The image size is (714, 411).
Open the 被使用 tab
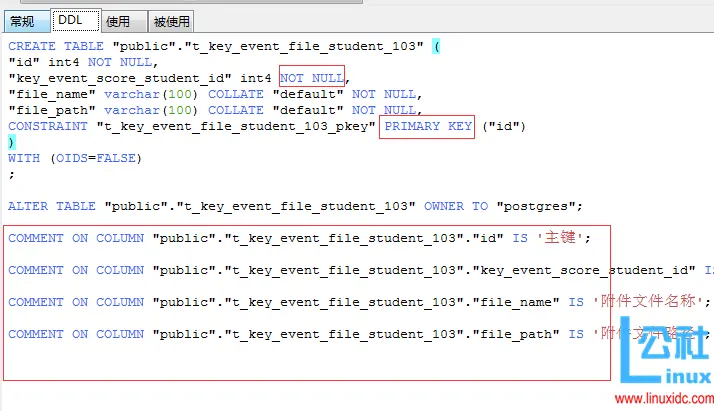click(x=171, y=21)
